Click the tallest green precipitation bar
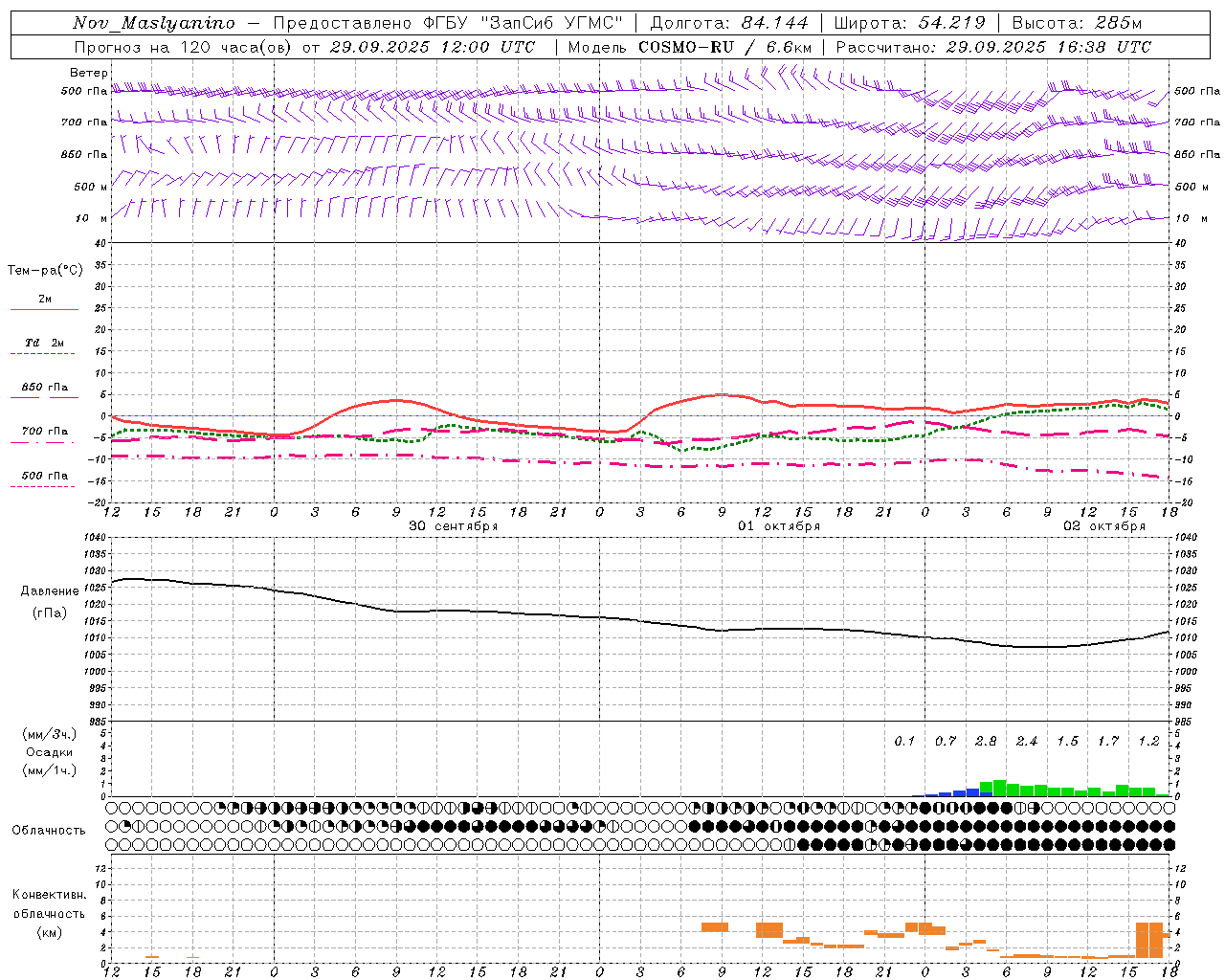 click(x=999, y=789)
